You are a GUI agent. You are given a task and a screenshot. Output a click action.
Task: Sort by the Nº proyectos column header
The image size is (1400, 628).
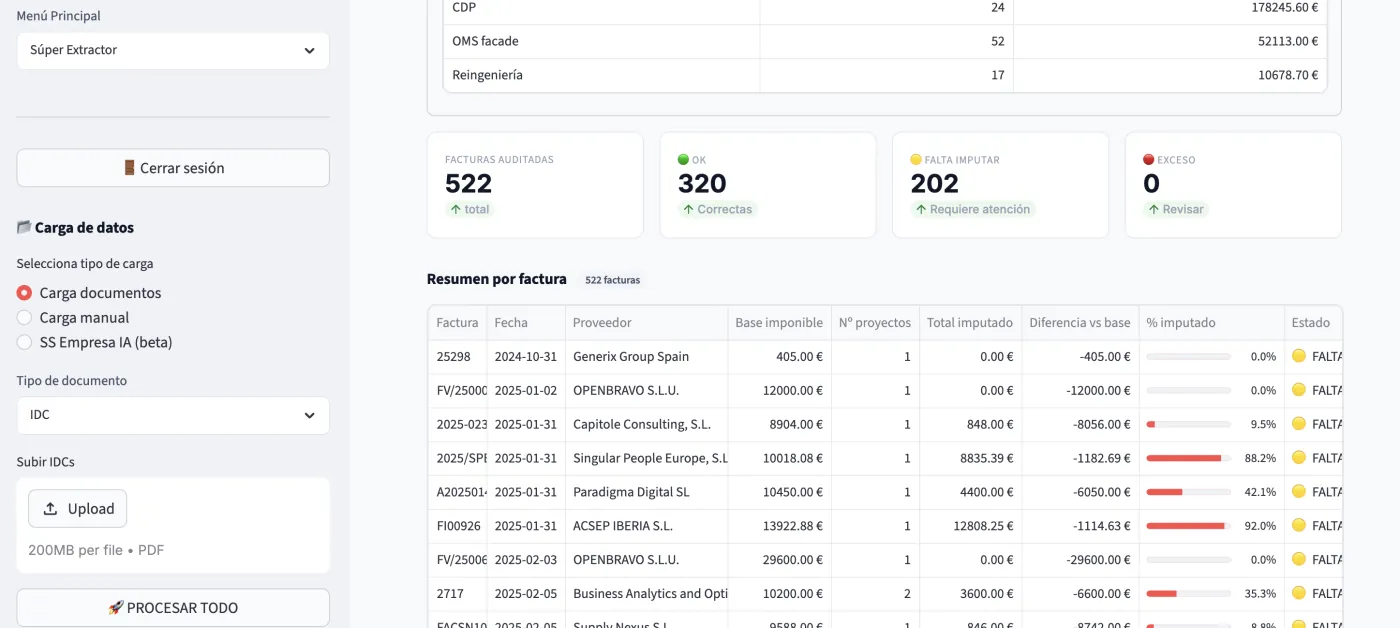875,323
